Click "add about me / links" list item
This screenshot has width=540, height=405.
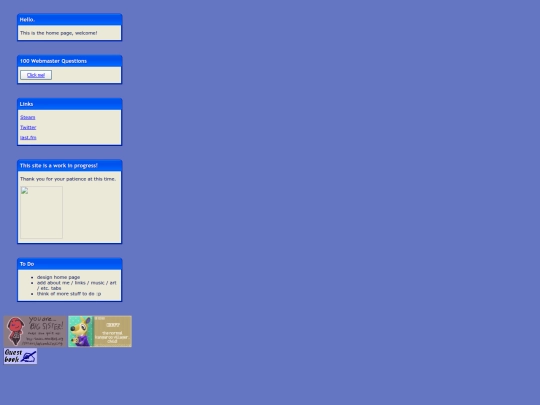point(76,285)
